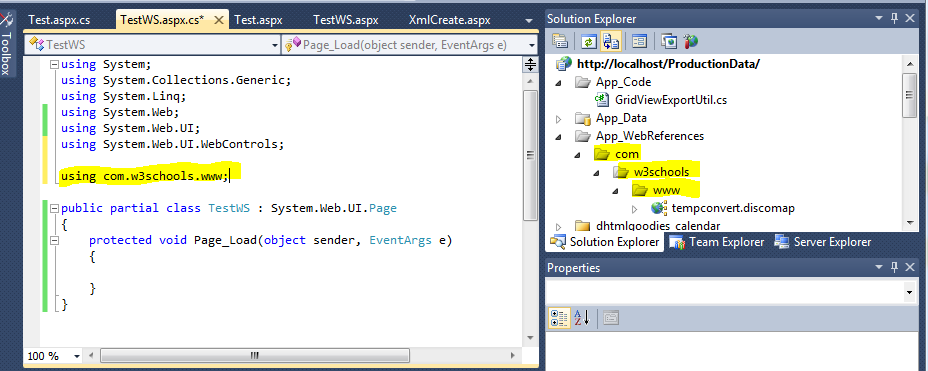Collapse the using directives outline
The width and height of the screenshot is (928, 371).
point(54,64)
